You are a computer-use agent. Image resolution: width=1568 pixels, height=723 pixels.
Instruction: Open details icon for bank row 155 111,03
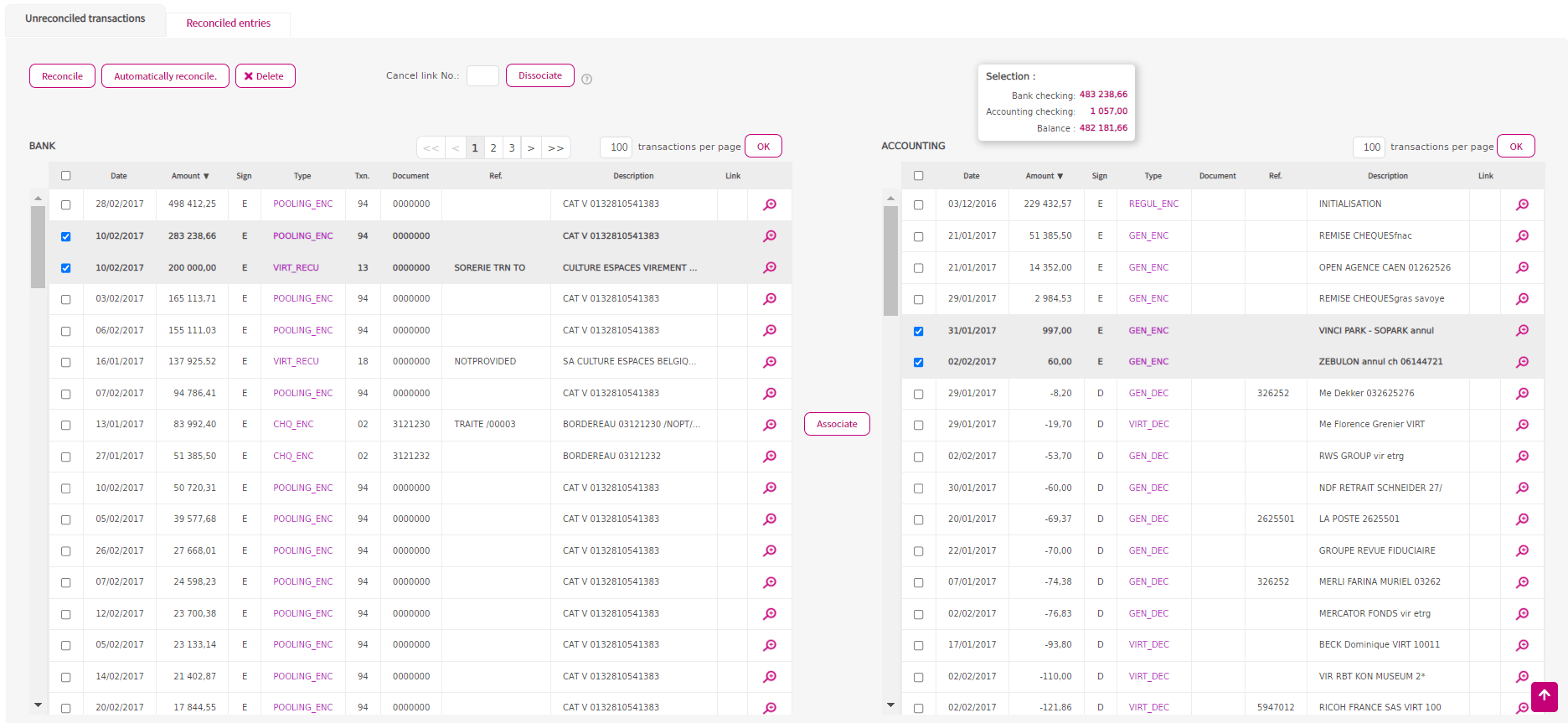769,330
